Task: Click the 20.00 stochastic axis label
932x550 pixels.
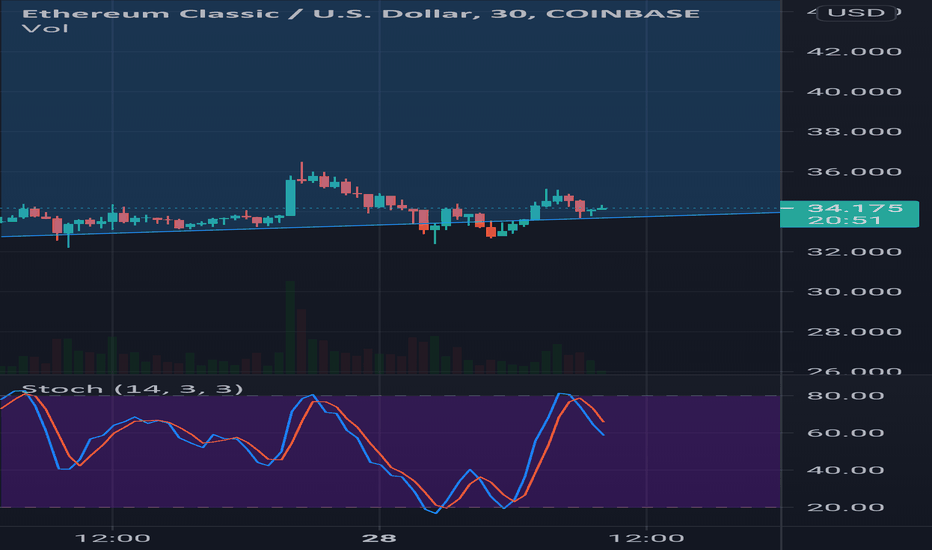Action: click(x=846, y=507)
